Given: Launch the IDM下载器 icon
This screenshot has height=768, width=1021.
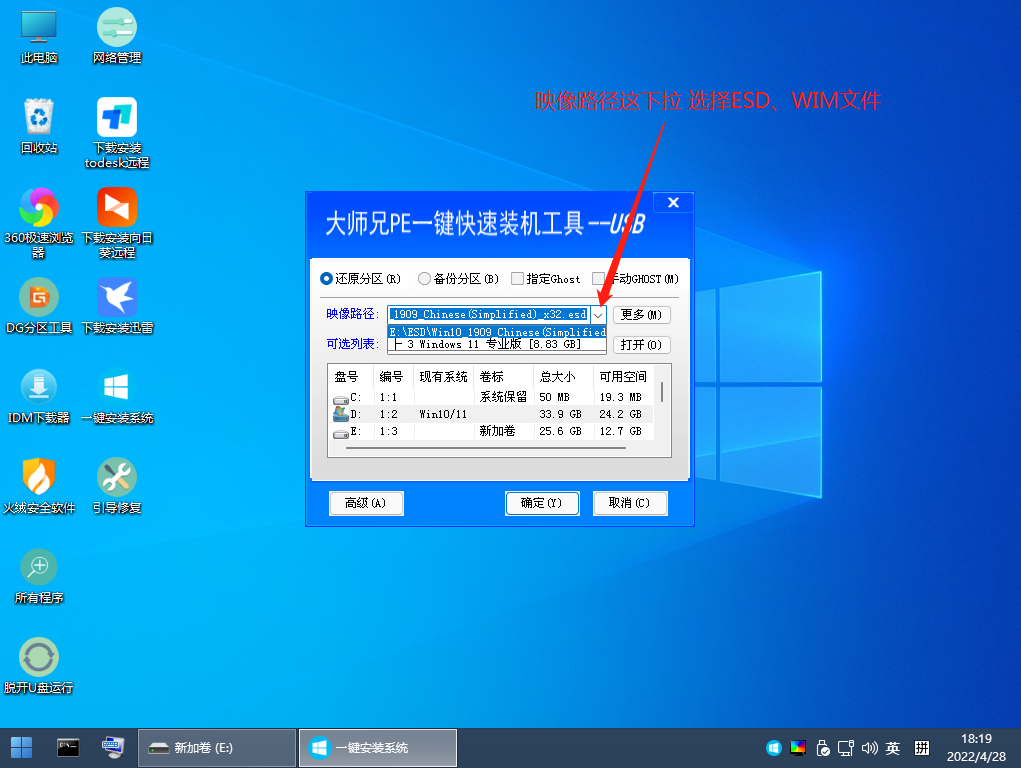Looking at the screenshot, I should point(39,388).
